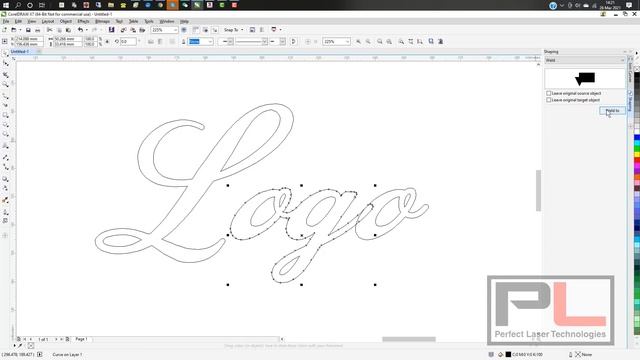Click the vertical scrollbar thumb
Image resolution: width=640 pixels, height=360 pixels.
(x=538, y=191)
